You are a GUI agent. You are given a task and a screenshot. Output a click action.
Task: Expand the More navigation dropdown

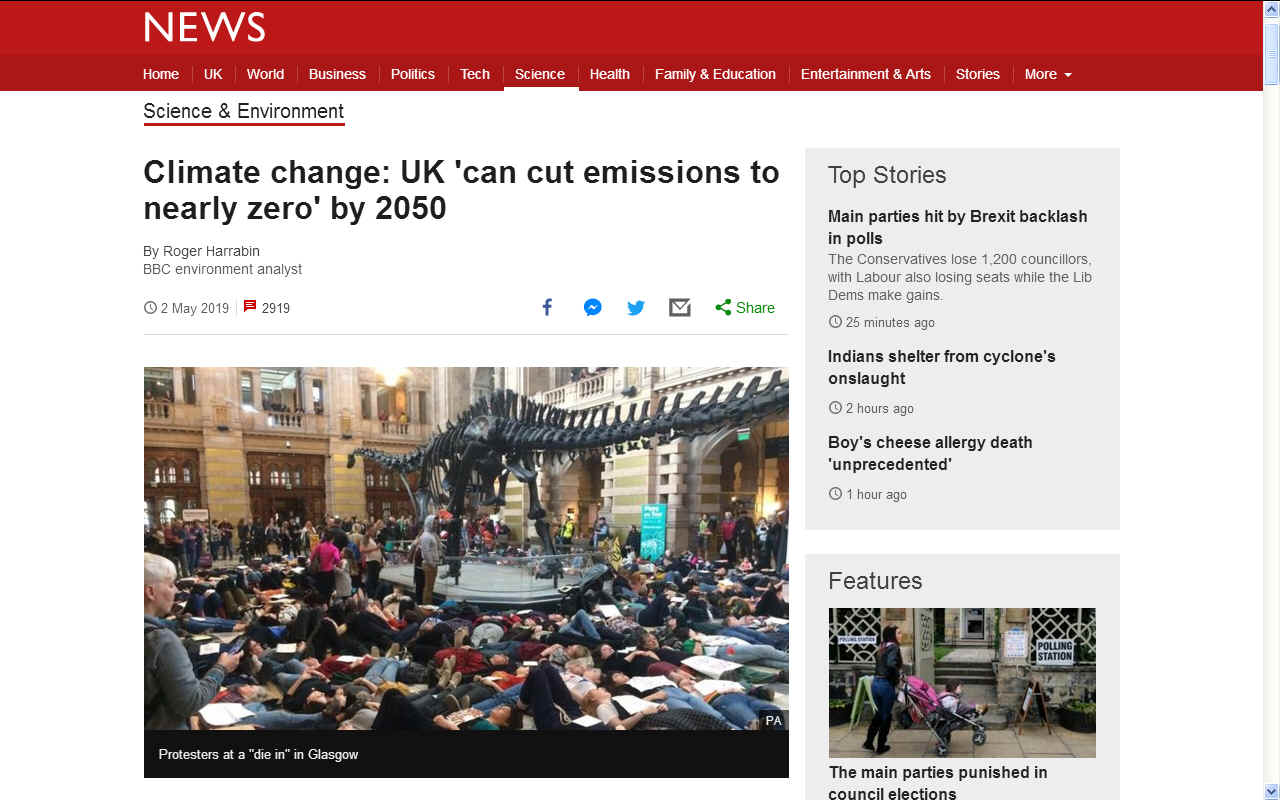[1048, 74]
